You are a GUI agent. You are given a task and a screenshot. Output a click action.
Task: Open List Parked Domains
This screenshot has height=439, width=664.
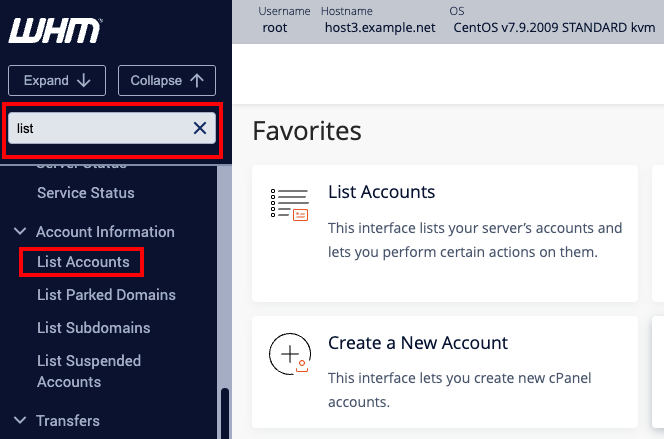tap(106, 295)
